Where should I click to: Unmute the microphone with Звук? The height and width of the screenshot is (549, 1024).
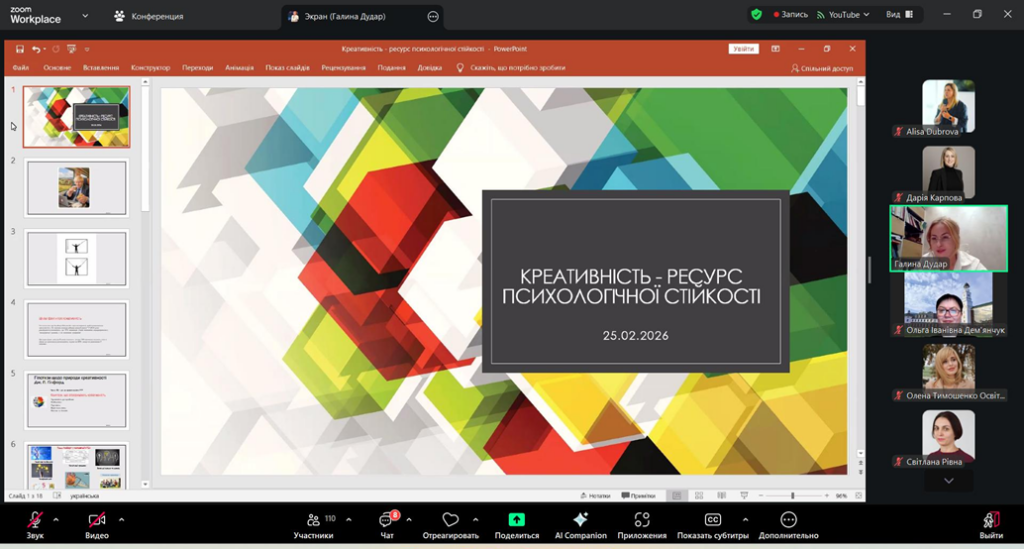[x=35, y=520]
